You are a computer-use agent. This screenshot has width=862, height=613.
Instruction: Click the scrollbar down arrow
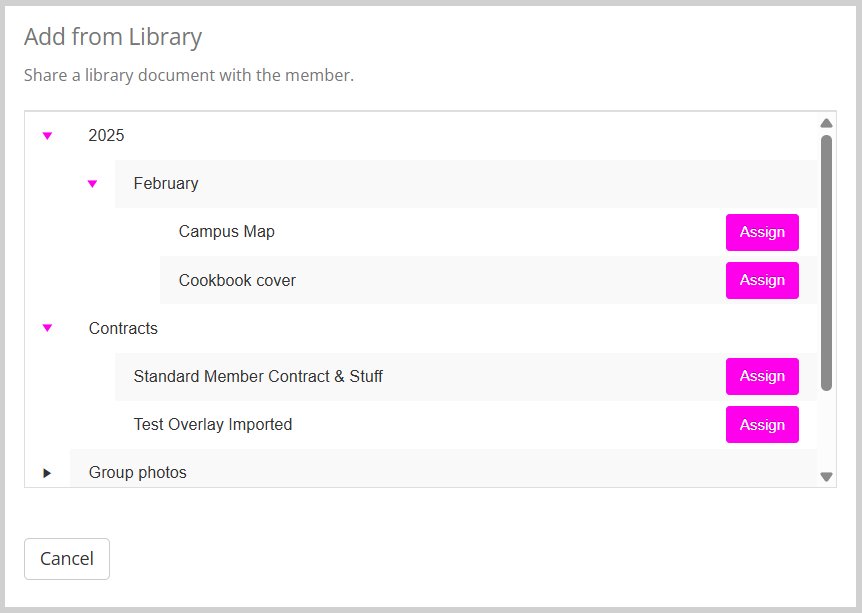826,477
